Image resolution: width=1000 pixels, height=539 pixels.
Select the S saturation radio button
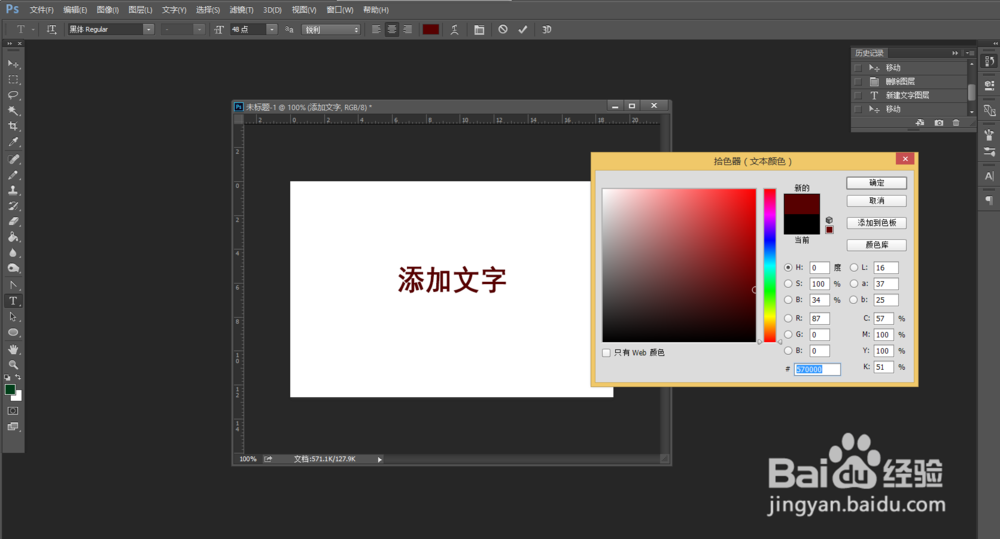point(788,284)
